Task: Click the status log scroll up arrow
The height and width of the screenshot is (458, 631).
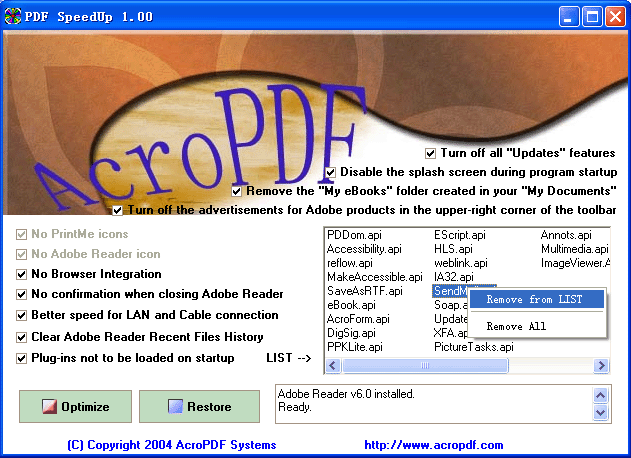Action: [x=600, y=395]
